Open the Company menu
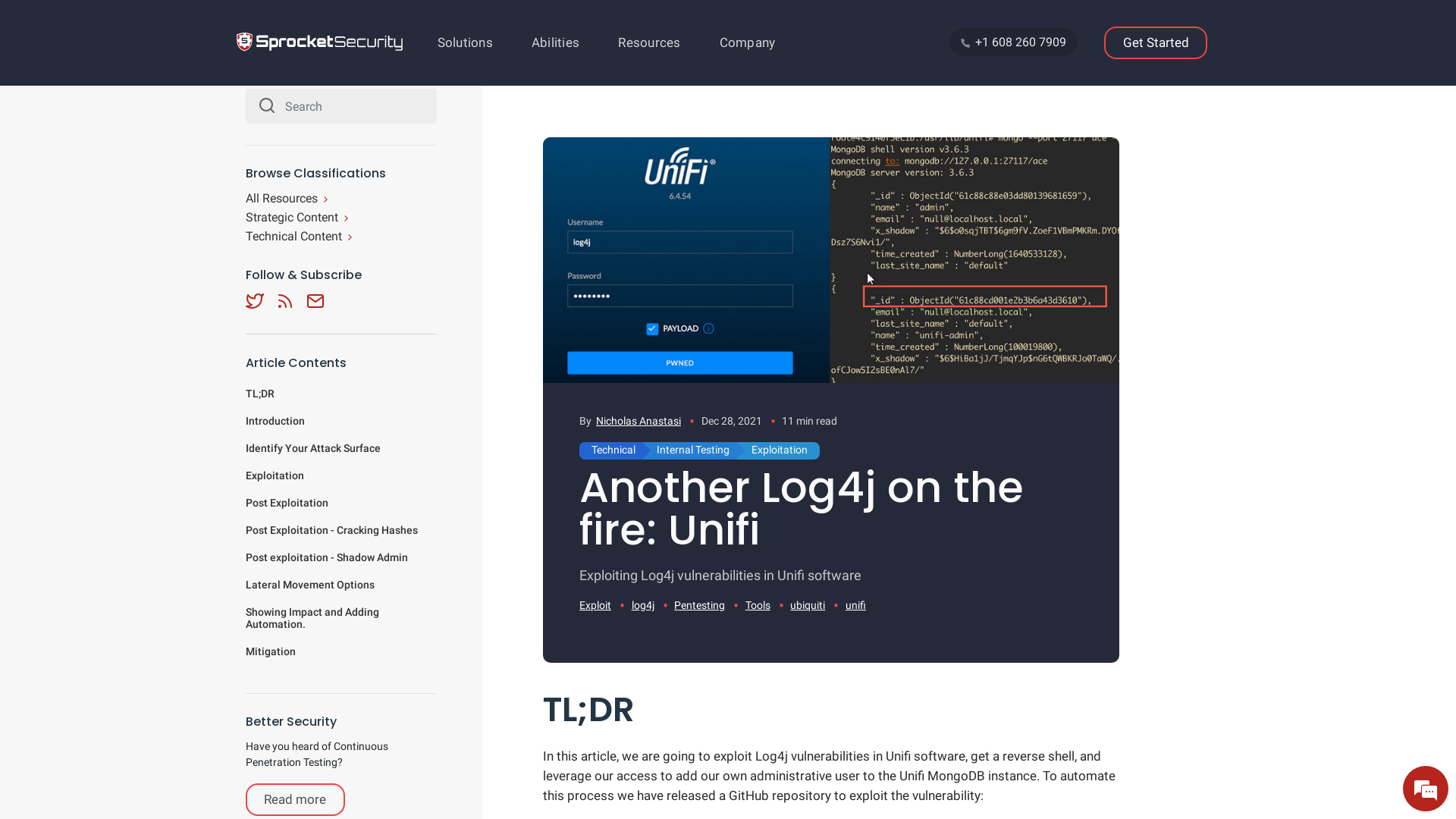Viewport: 1456px width, 819px height. (x=747, y=42)
